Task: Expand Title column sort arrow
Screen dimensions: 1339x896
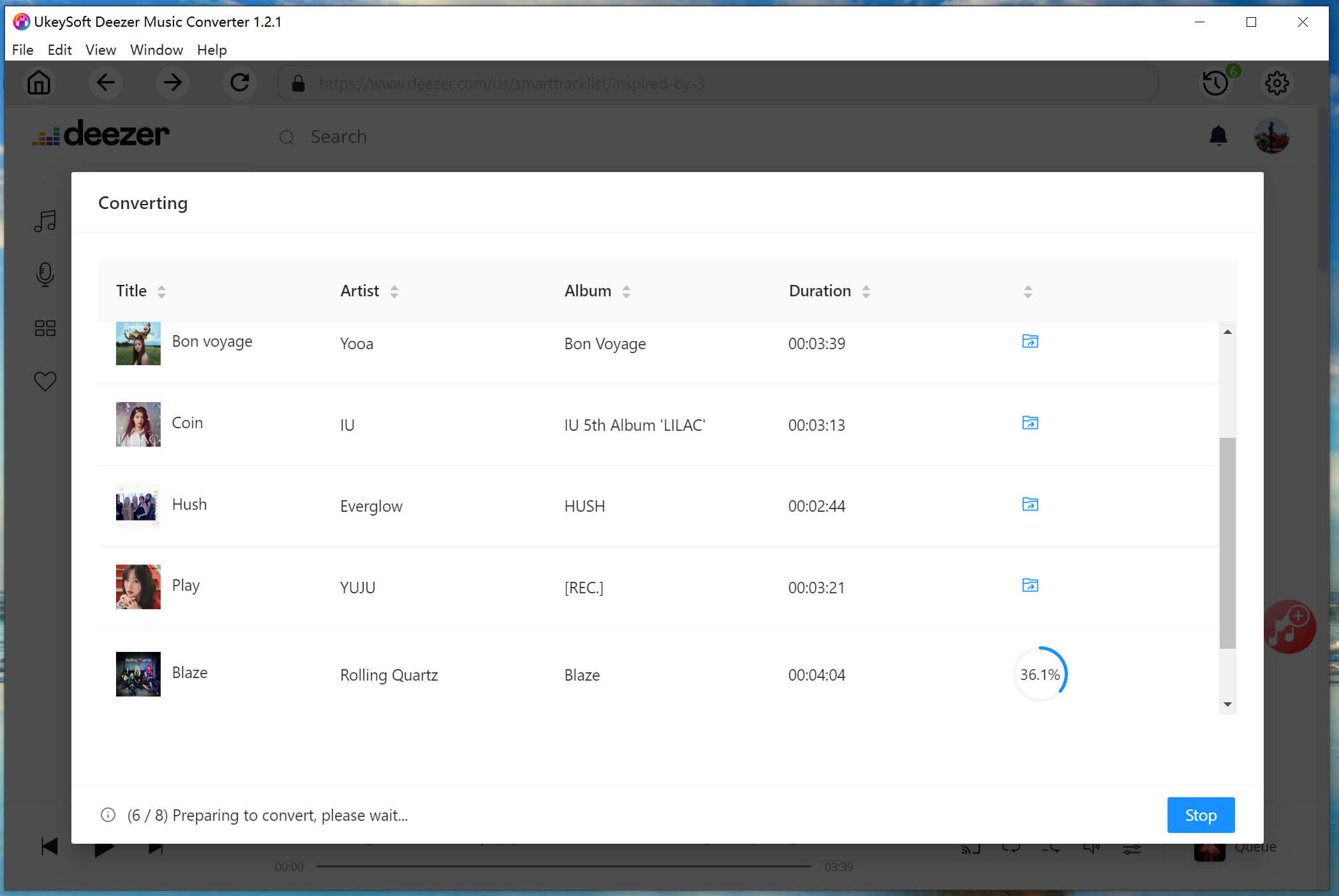Action: click(160, 291)
